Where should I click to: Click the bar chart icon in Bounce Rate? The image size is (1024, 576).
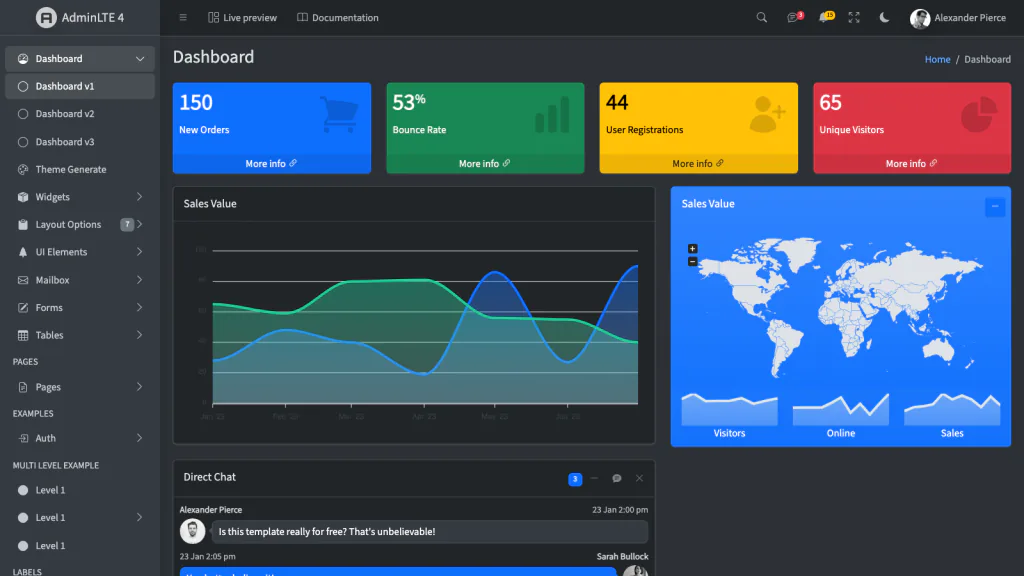[552, 114]
